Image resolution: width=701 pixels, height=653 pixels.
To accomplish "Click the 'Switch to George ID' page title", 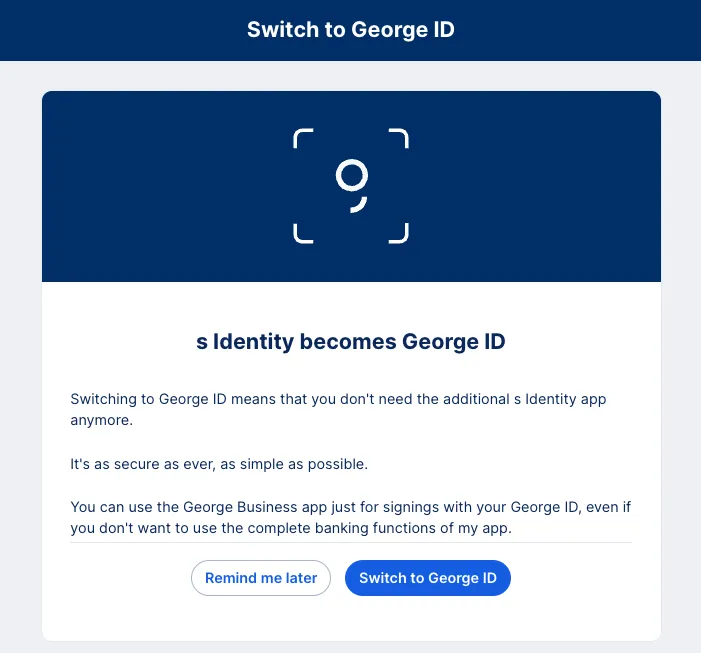I will click(x=350, y=30).
